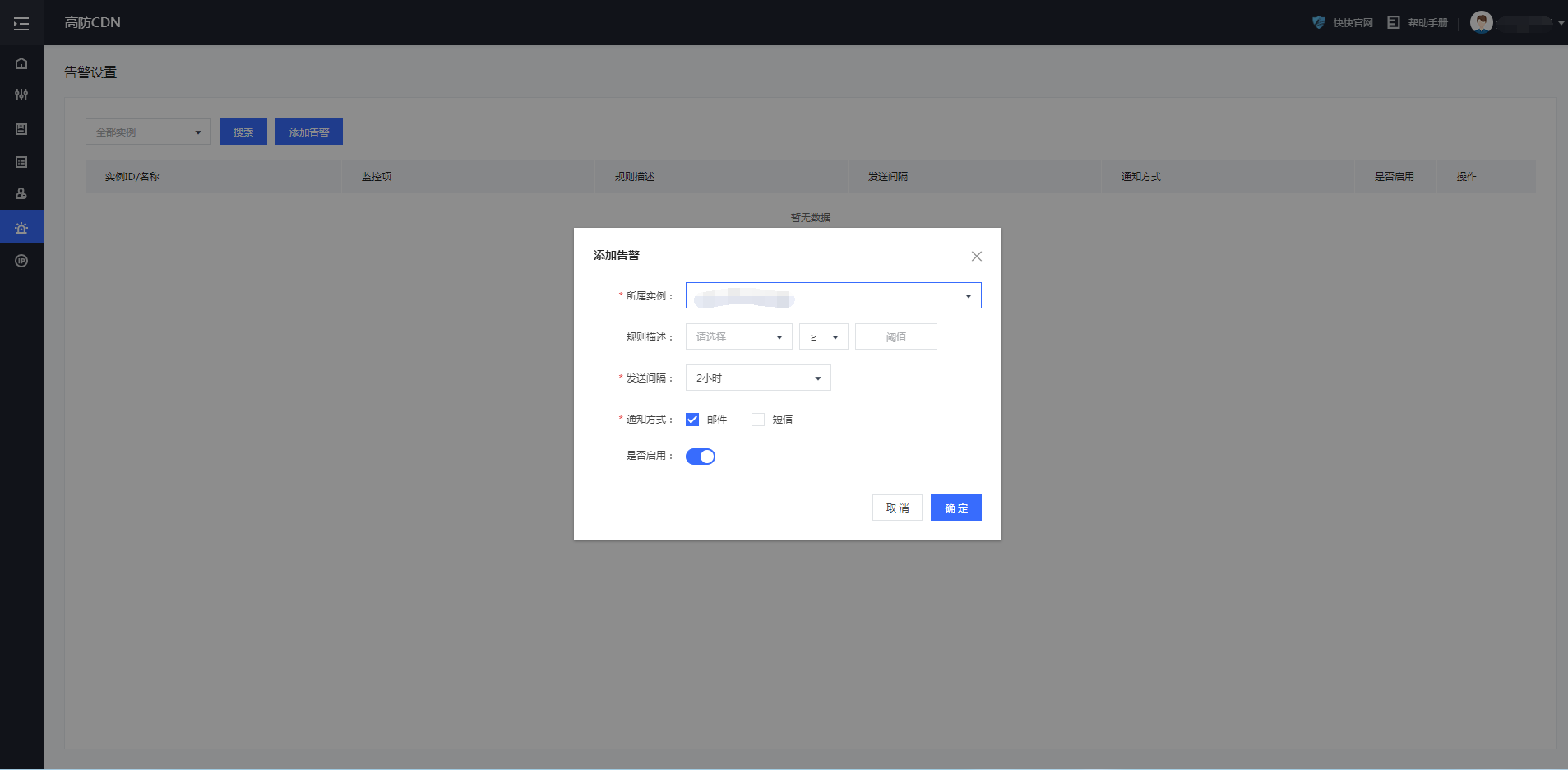Screen dimensions: 1568x770
Task: Open the list view sidebar icon
Action: click(21, 162)
